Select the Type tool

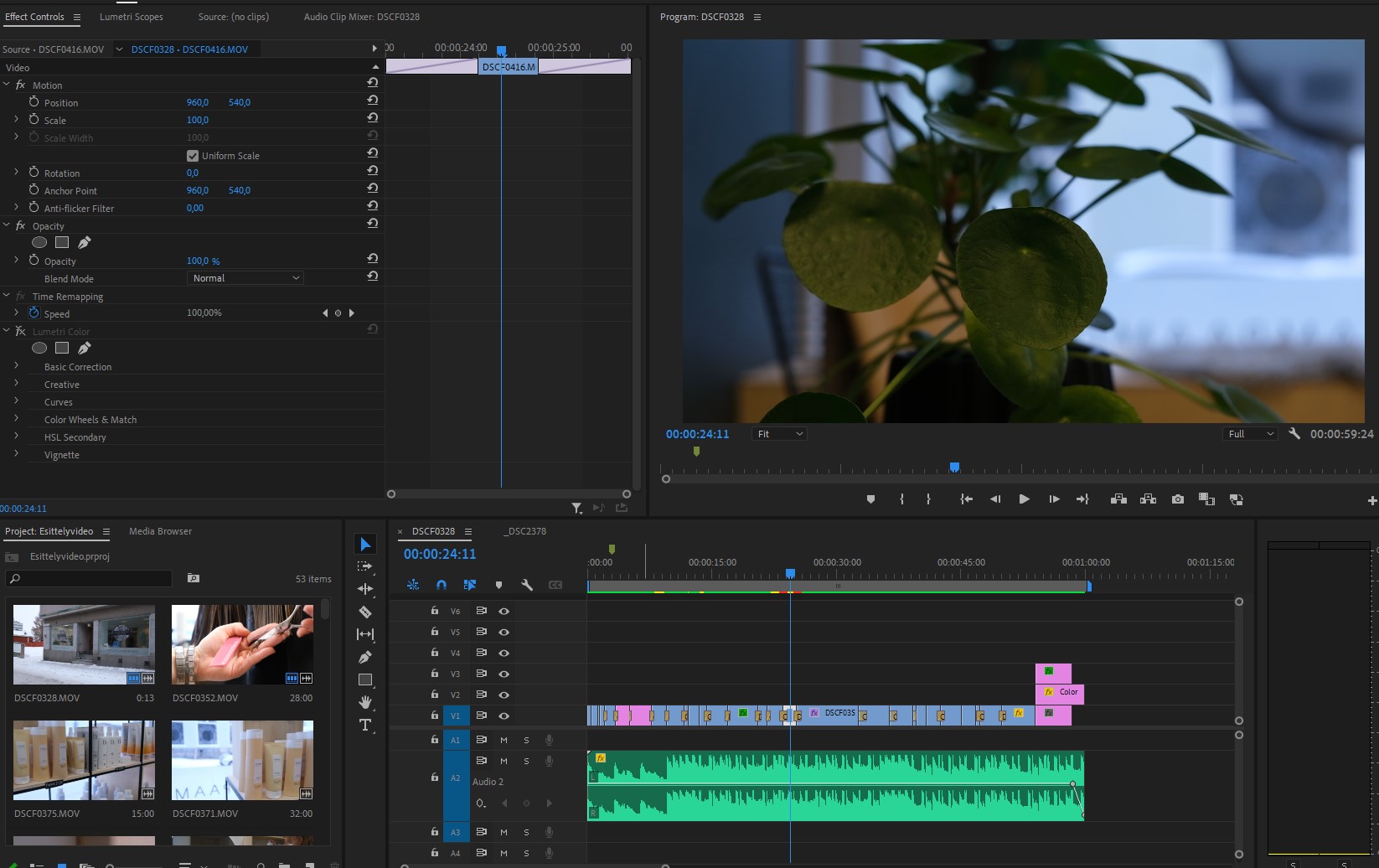coord(365,726)
